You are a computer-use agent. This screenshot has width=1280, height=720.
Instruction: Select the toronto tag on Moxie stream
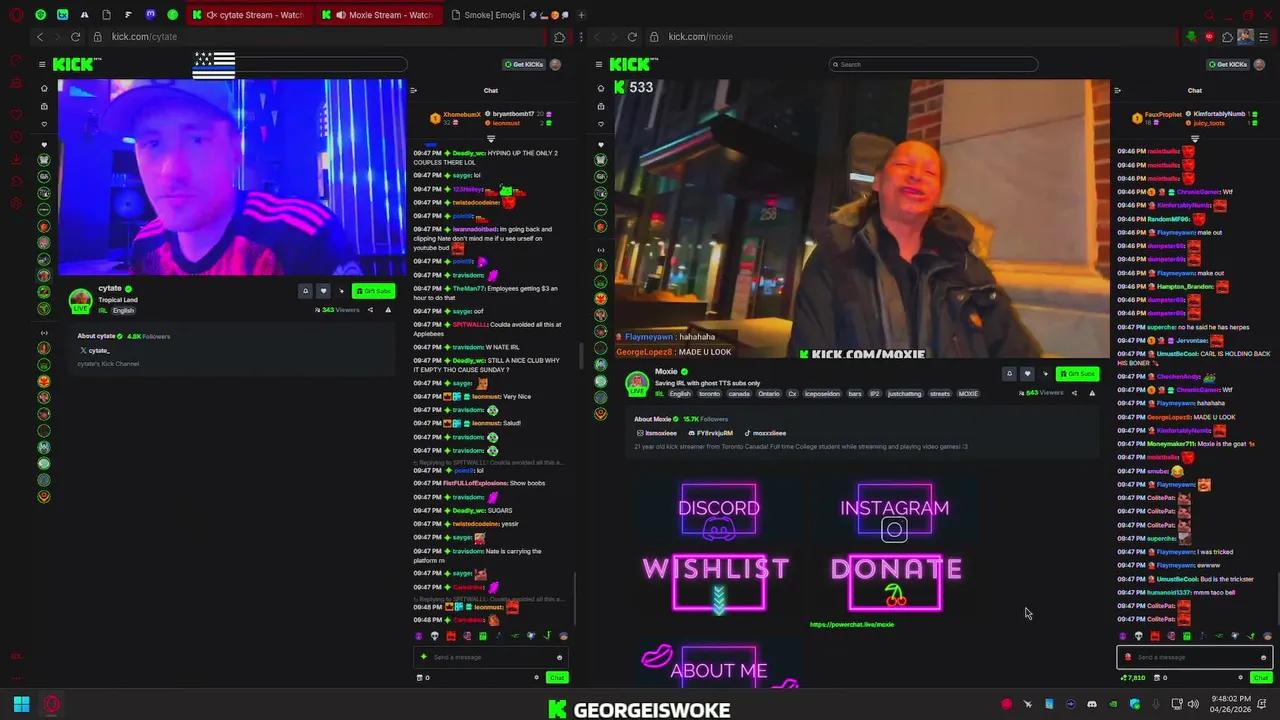[x=709, y=394]
